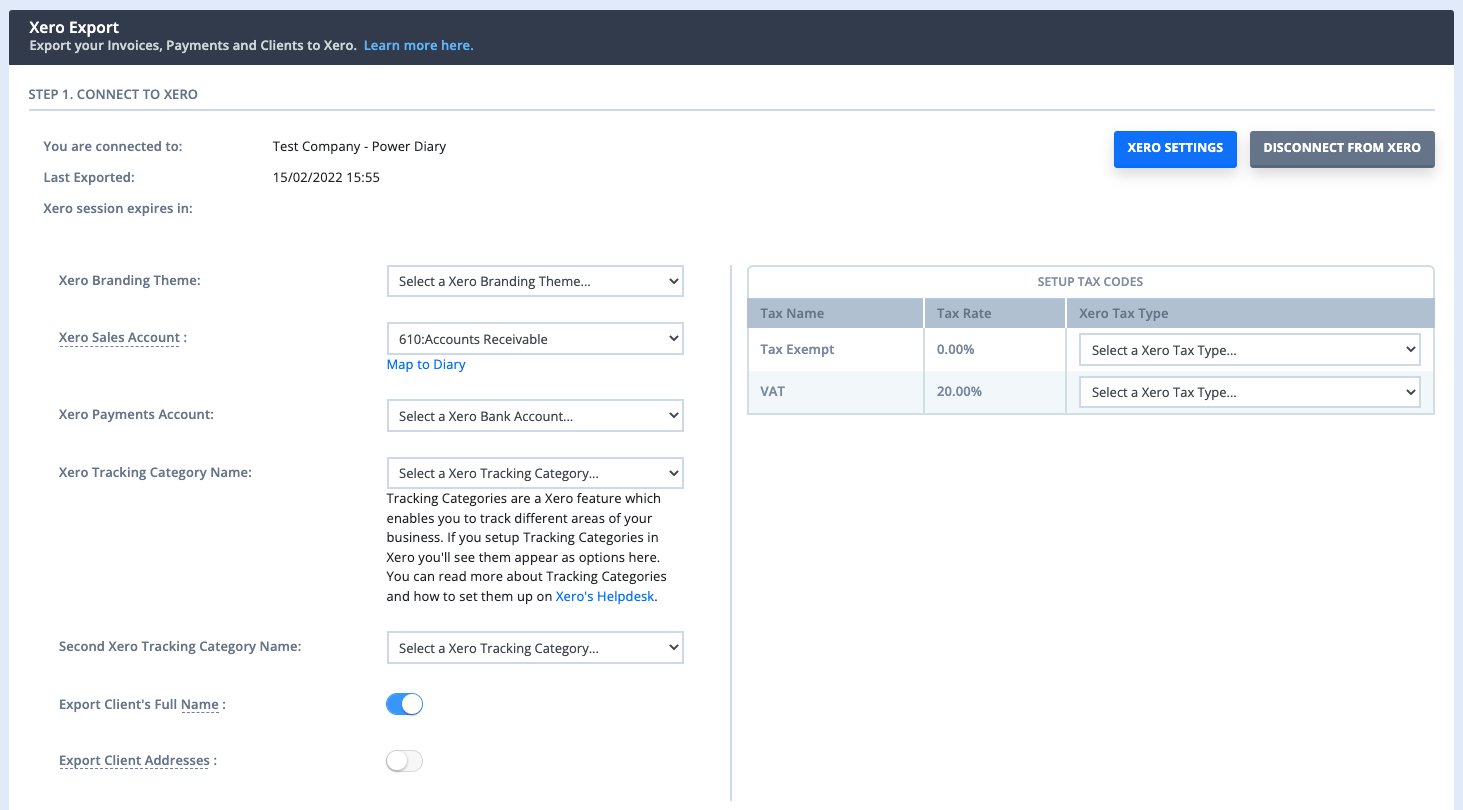Click the 'Test Company - Power Diary' connection name
1463x810 pixels.
pos(359,146)
